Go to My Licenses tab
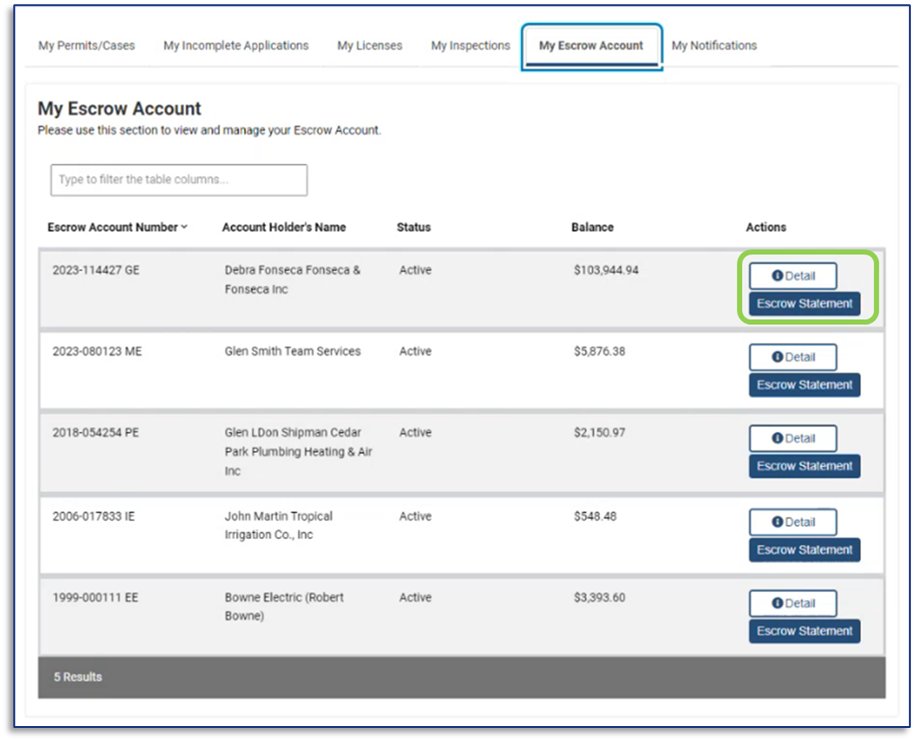This screenshot has width=915, height=741. [x=369, y=45]
